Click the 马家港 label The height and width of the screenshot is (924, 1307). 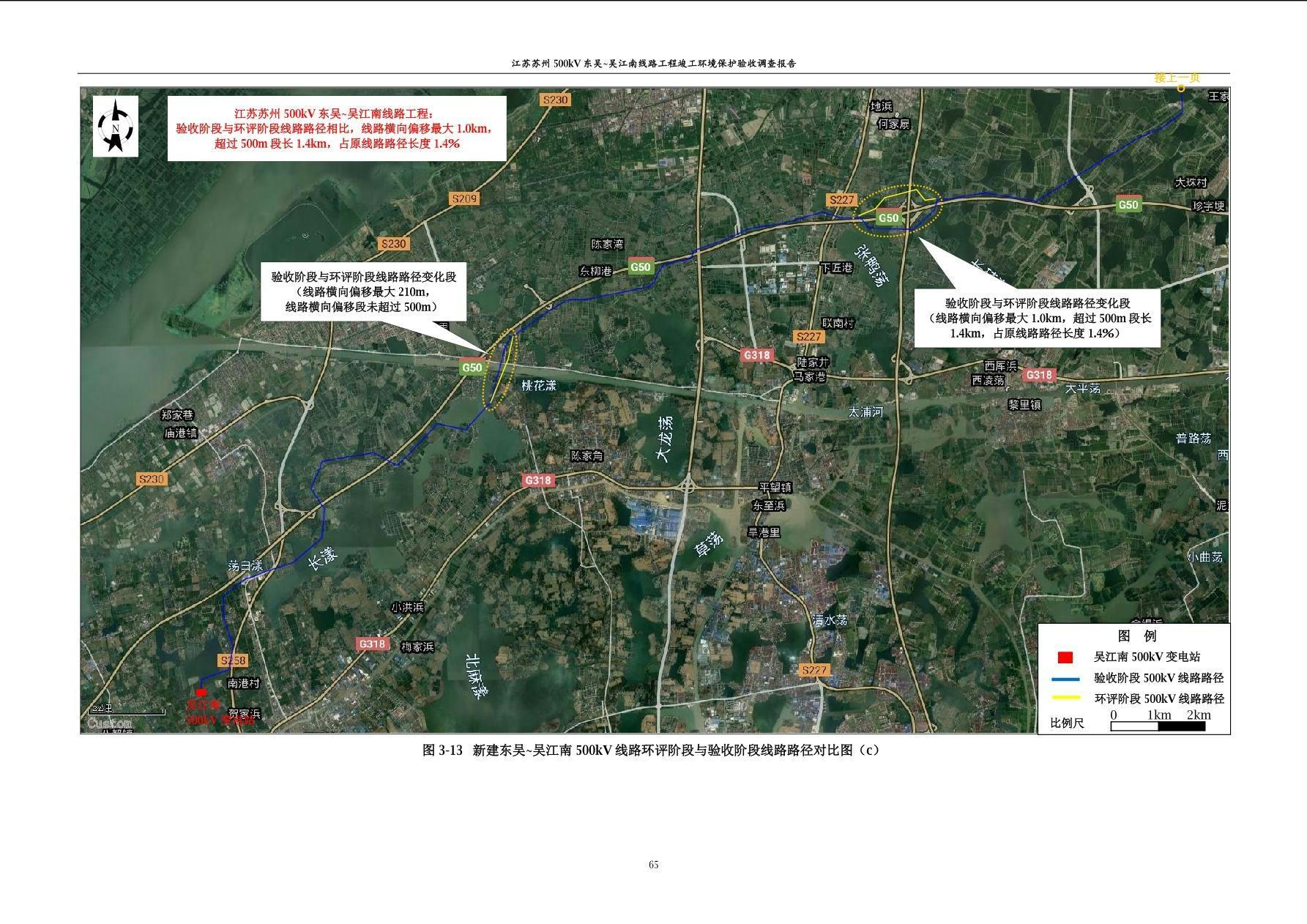(x=810, y=377)
